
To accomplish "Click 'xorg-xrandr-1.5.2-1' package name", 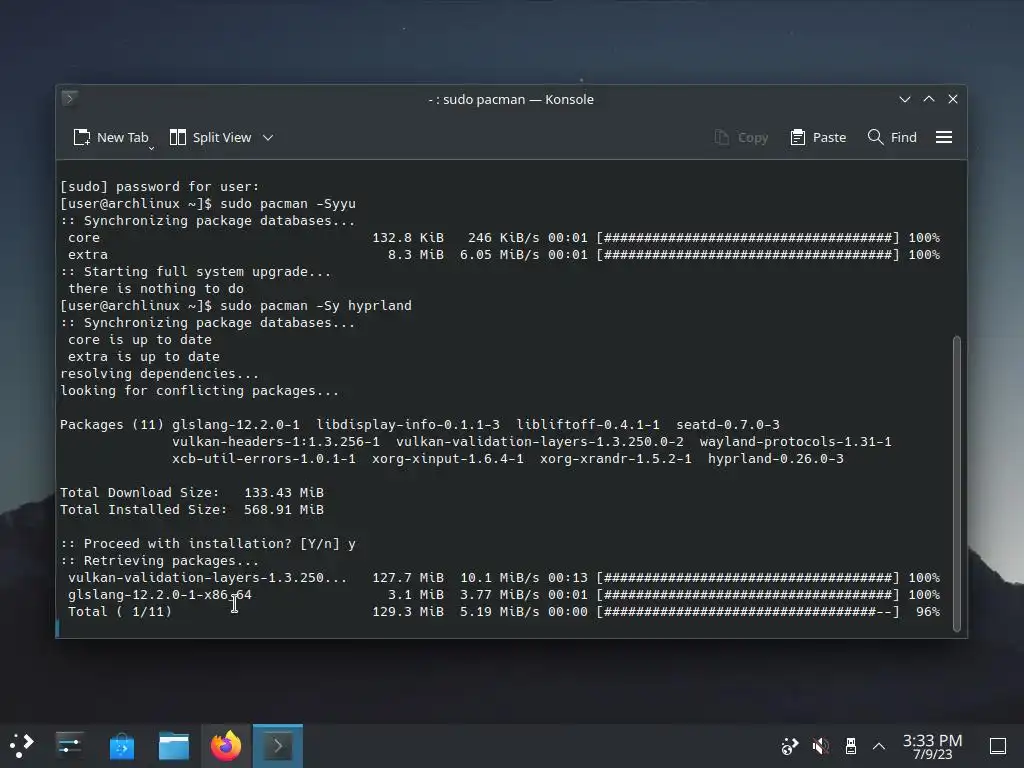I will coord(616,458).
